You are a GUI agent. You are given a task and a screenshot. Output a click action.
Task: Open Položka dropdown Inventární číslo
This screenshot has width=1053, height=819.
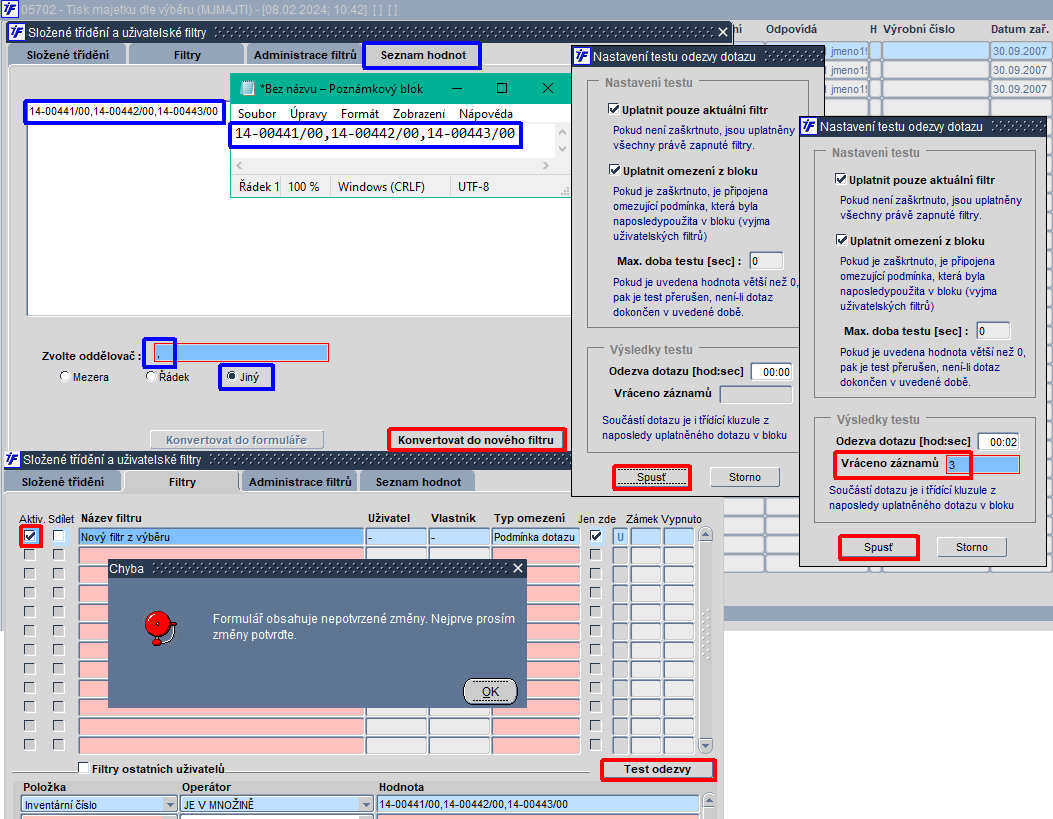pyautogui.click(x=170, y=804)
